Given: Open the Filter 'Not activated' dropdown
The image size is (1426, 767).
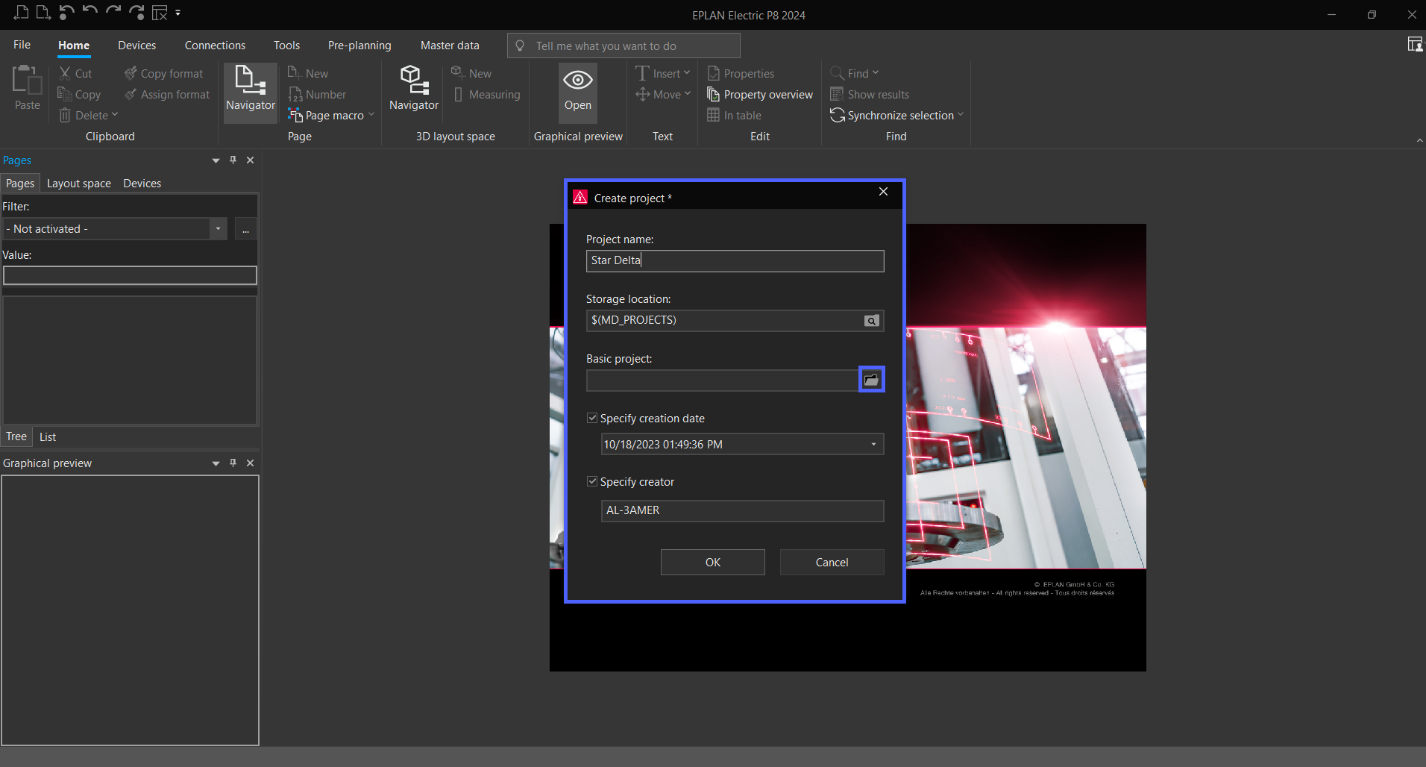Looking at the screenshot, I should tap(218, 229).
